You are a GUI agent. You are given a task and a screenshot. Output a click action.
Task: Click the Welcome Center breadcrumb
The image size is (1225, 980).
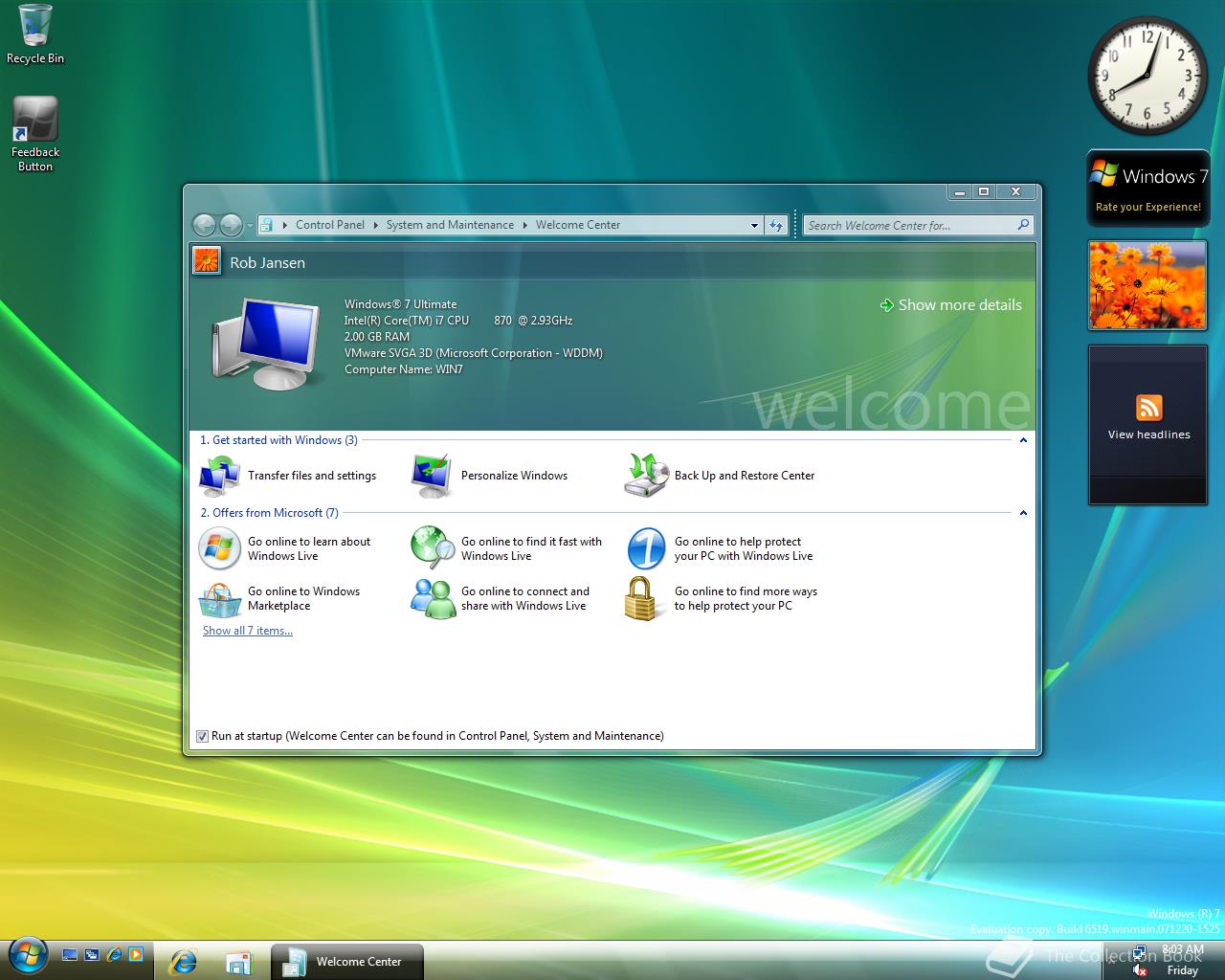pos(578,225)
